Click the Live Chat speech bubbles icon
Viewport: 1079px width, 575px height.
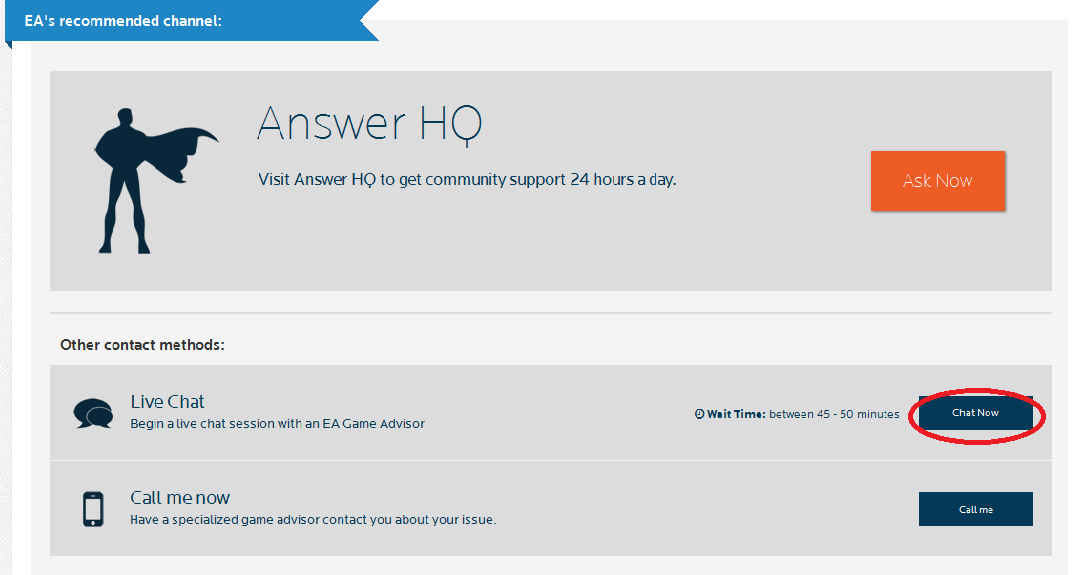point(93,413)
